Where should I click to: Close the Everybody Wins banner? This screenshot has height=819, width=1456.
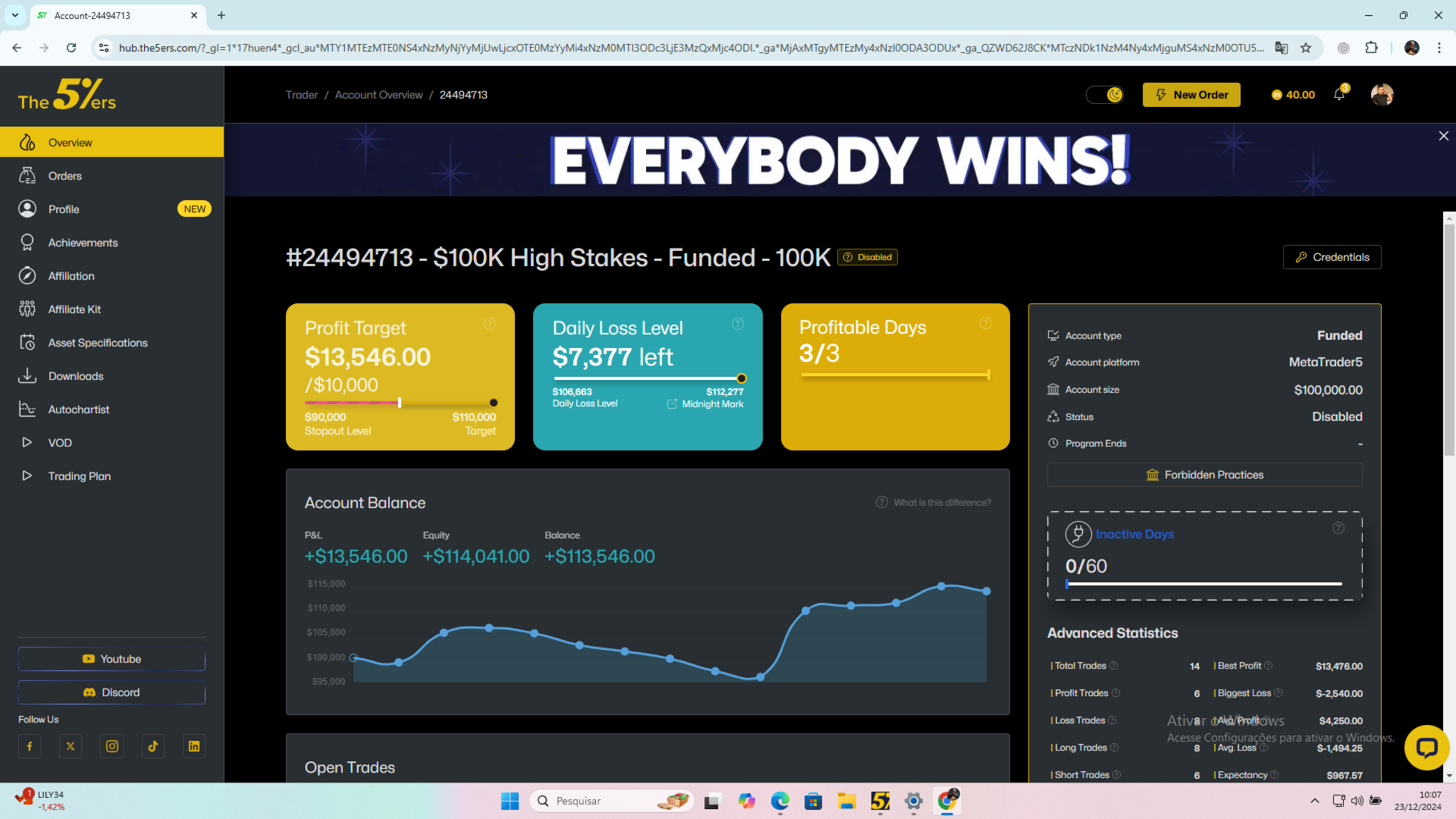(1443, 136)
